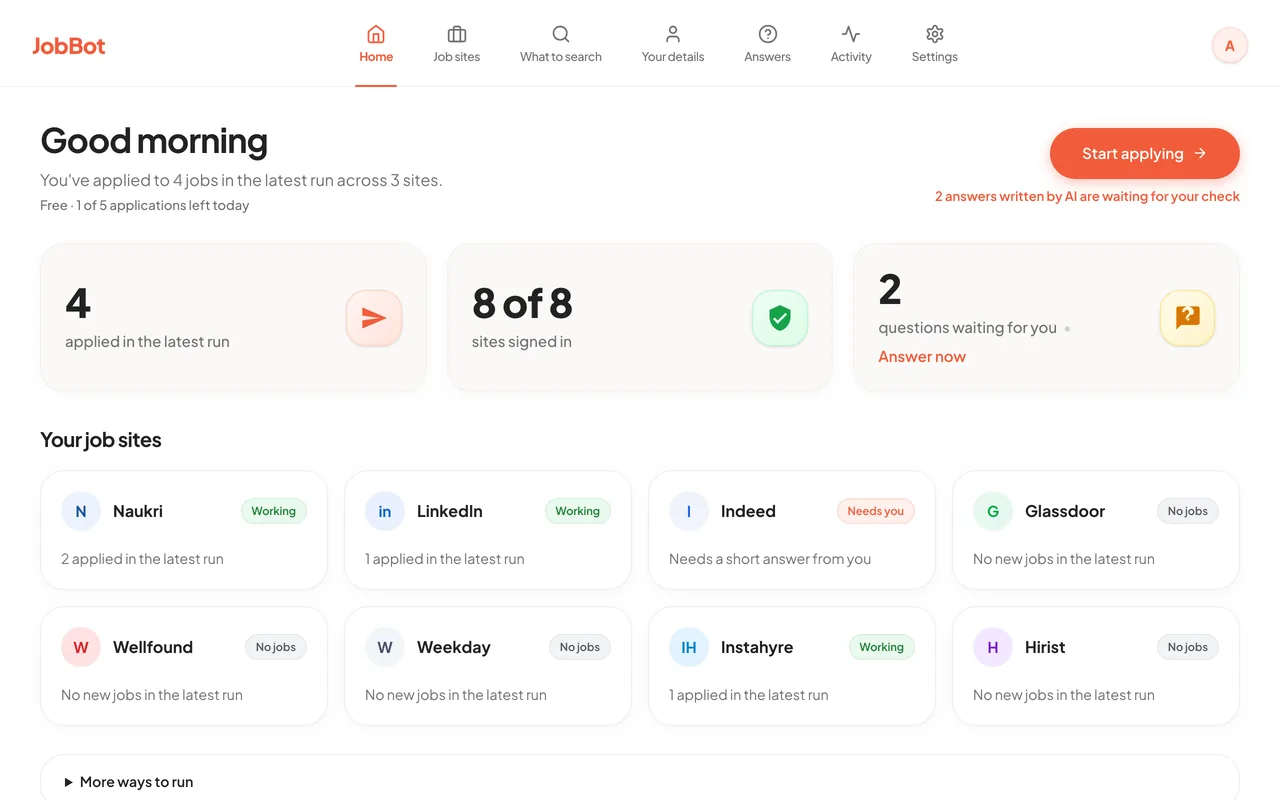The image size is (1280, 800).
Task: Open the Home tab
Action: coord(376,44)
